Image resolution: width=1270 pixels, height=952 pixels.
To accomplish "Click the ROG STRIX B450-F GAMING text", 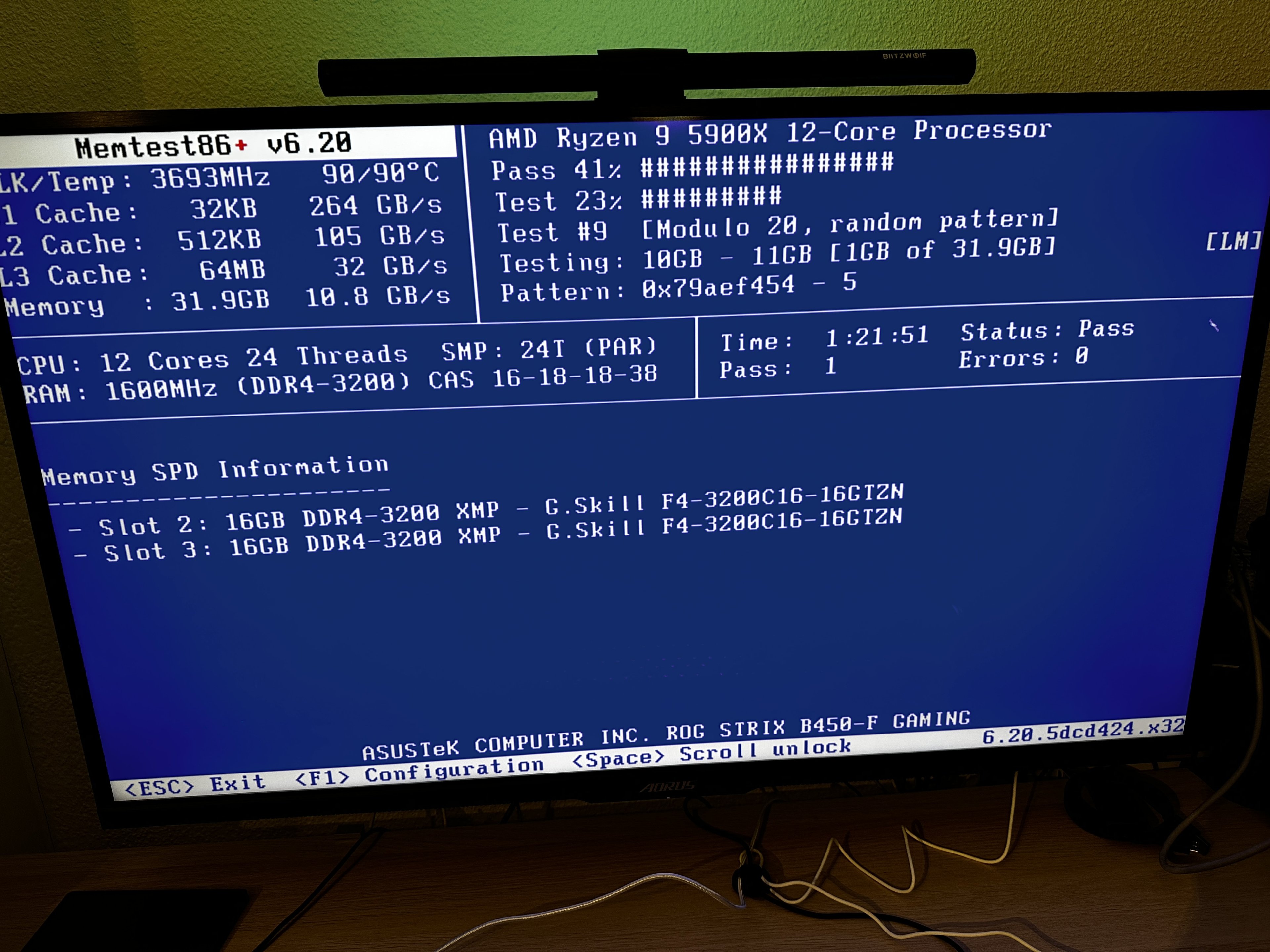I will point(818,725).
